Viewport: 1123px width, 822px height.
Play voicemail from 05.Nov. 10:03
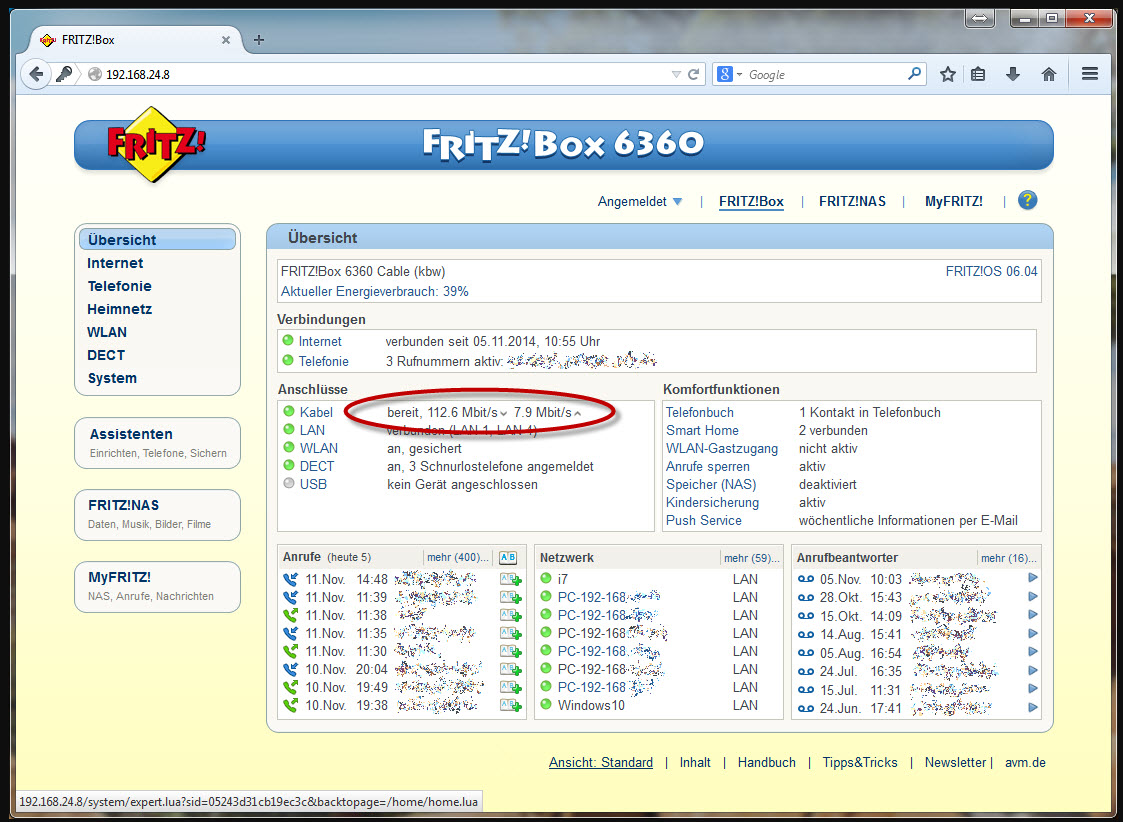[x=1033, y=578]
